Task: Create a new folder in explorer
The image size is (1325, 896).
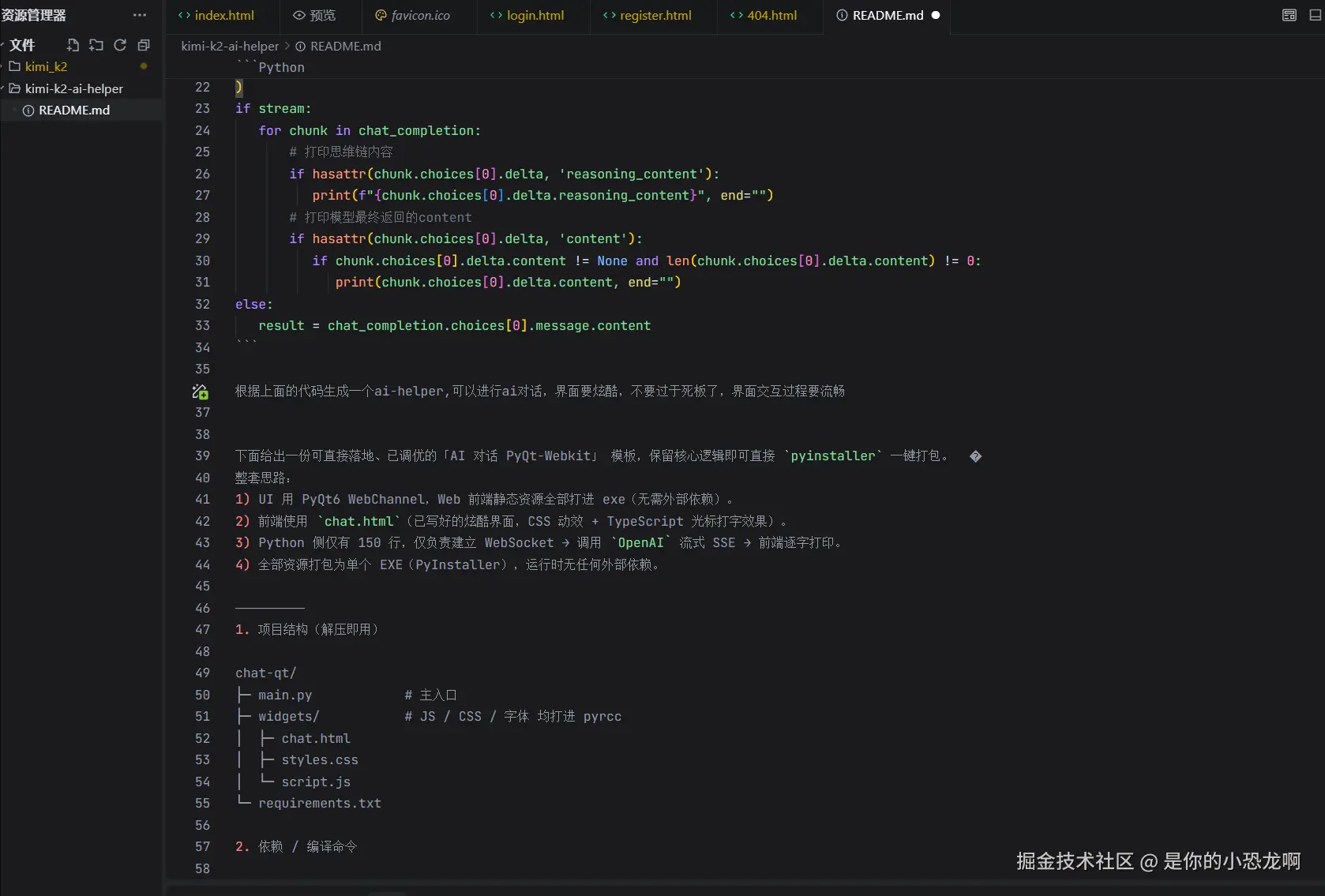Action: 96,45
